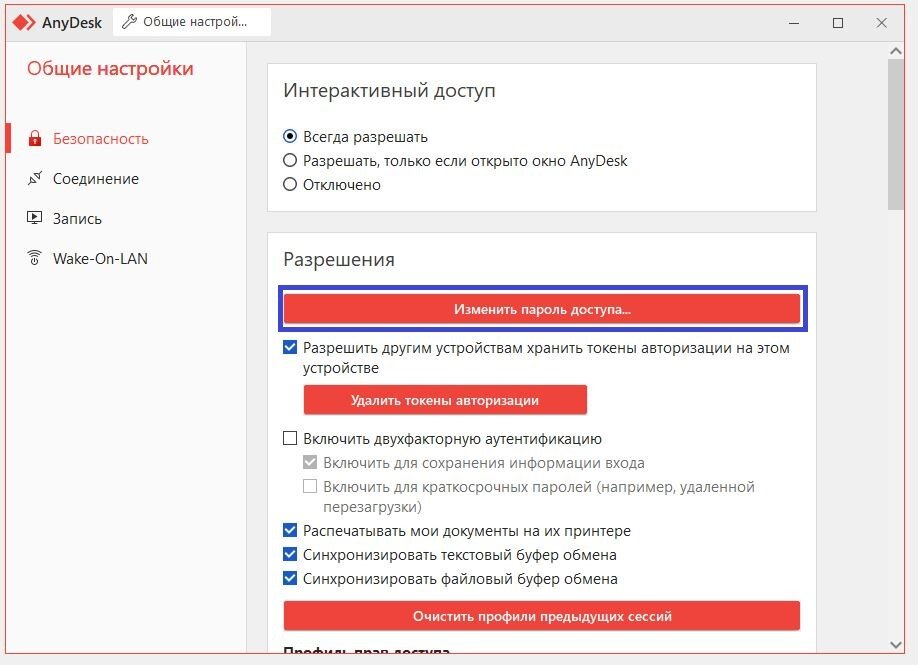Click the red lock icon for Безопасность
Screen dimensions: 918x665
(x=35, y=139)
